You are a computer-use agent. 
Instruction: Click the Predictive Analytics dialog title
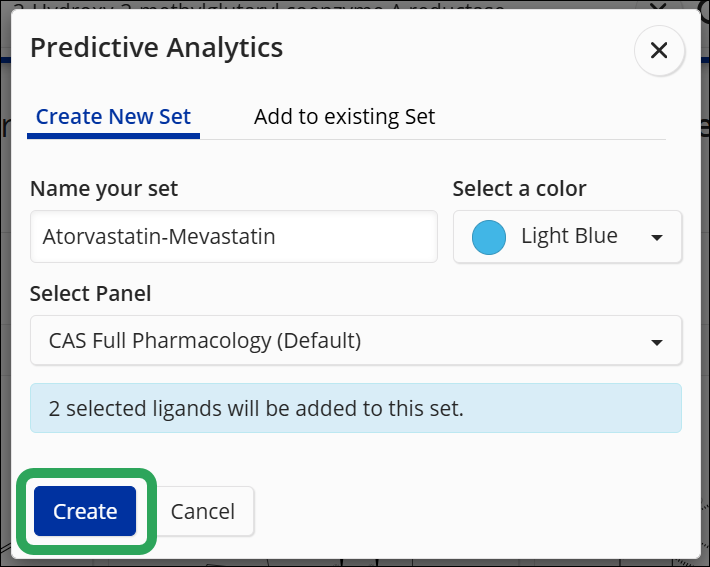pyautogui.click(x=156, y=47)
